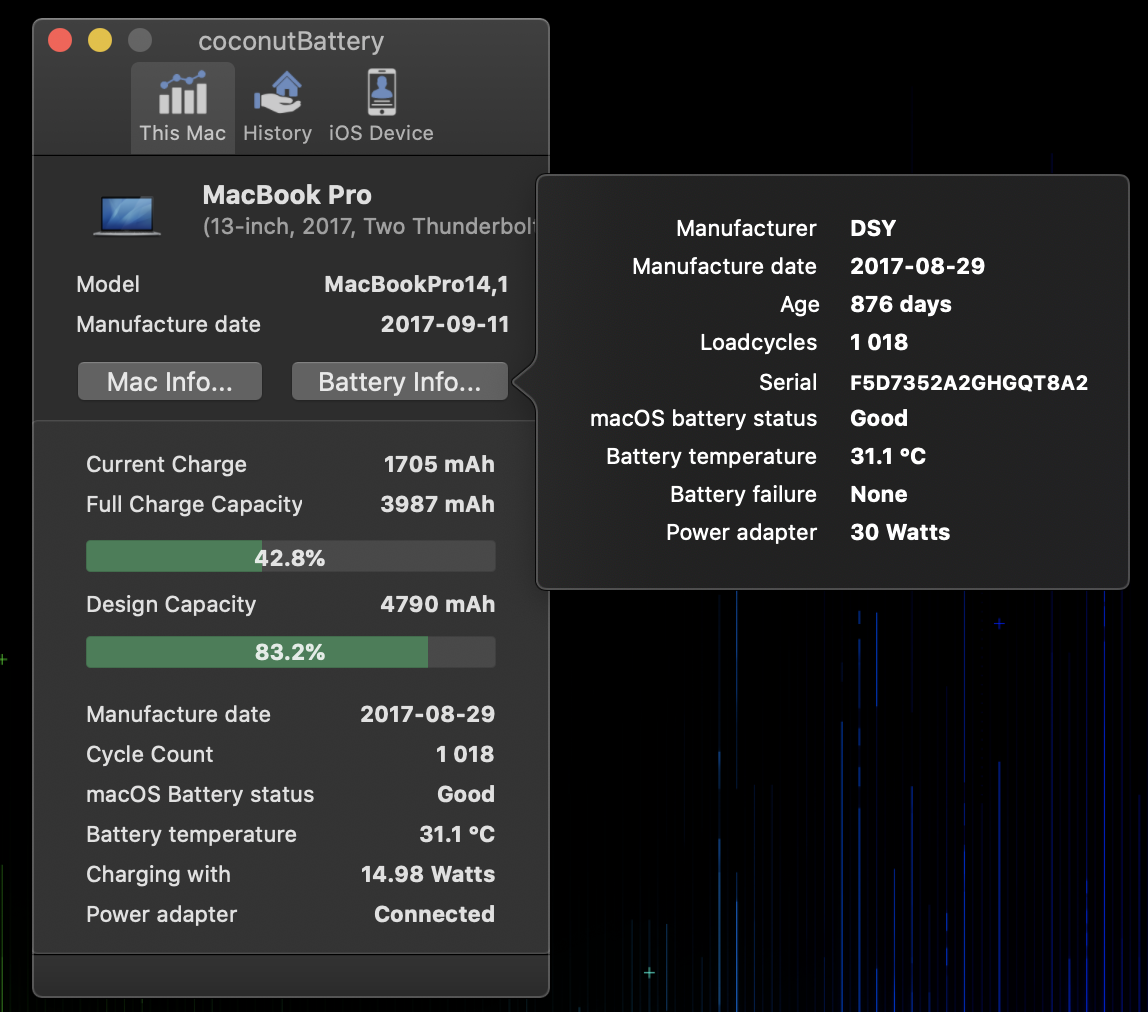The width and height of the screenshot is (1148, 1012).
Task: Click the Design Capacity label
Action: (x=171, y=604)
